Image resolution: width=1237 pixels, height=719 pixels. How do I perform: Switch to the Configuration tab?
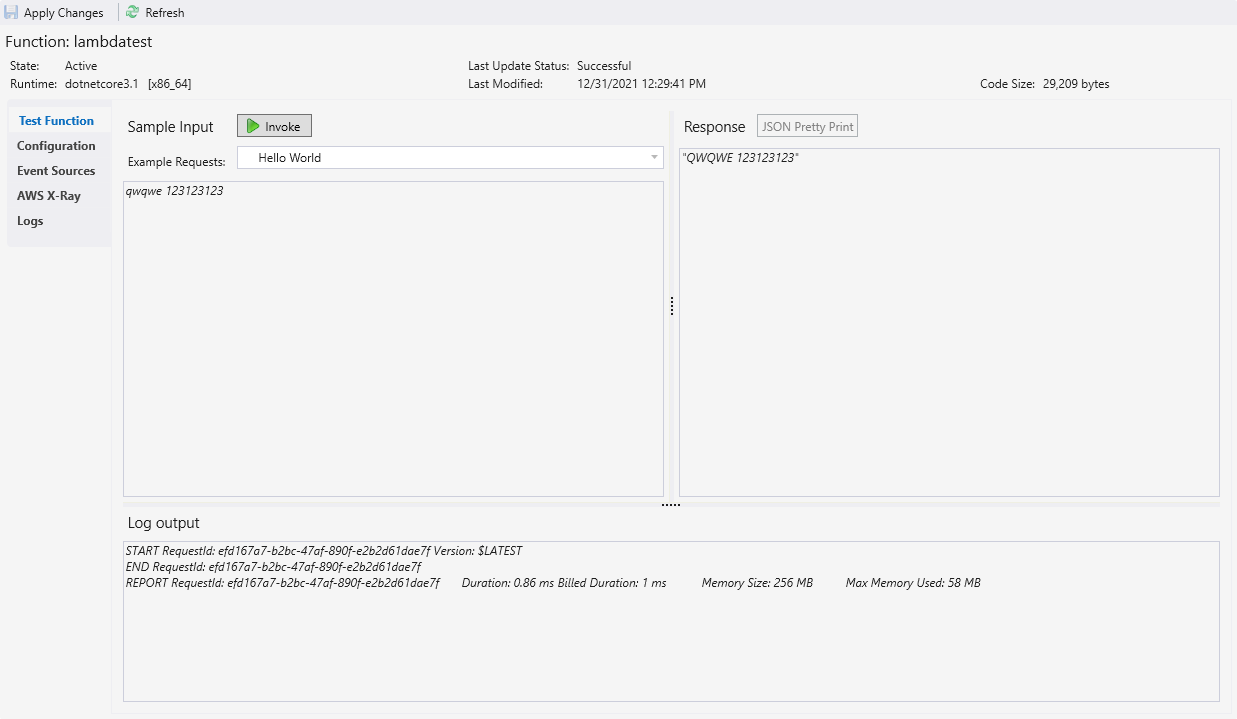pyautogui.click(x=56, y=146)
